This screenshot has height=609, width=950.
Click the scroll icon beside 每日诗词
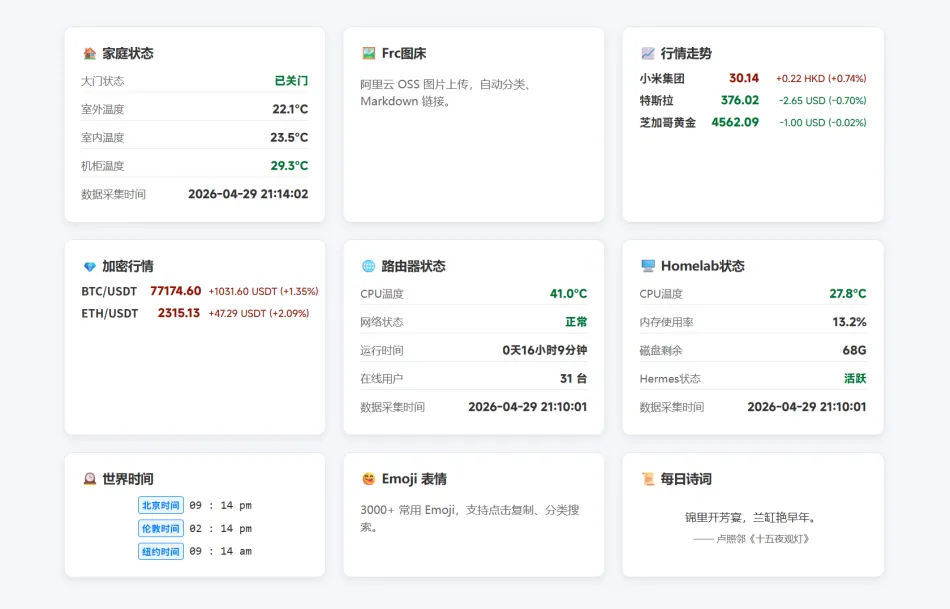[x=647, y=480]
